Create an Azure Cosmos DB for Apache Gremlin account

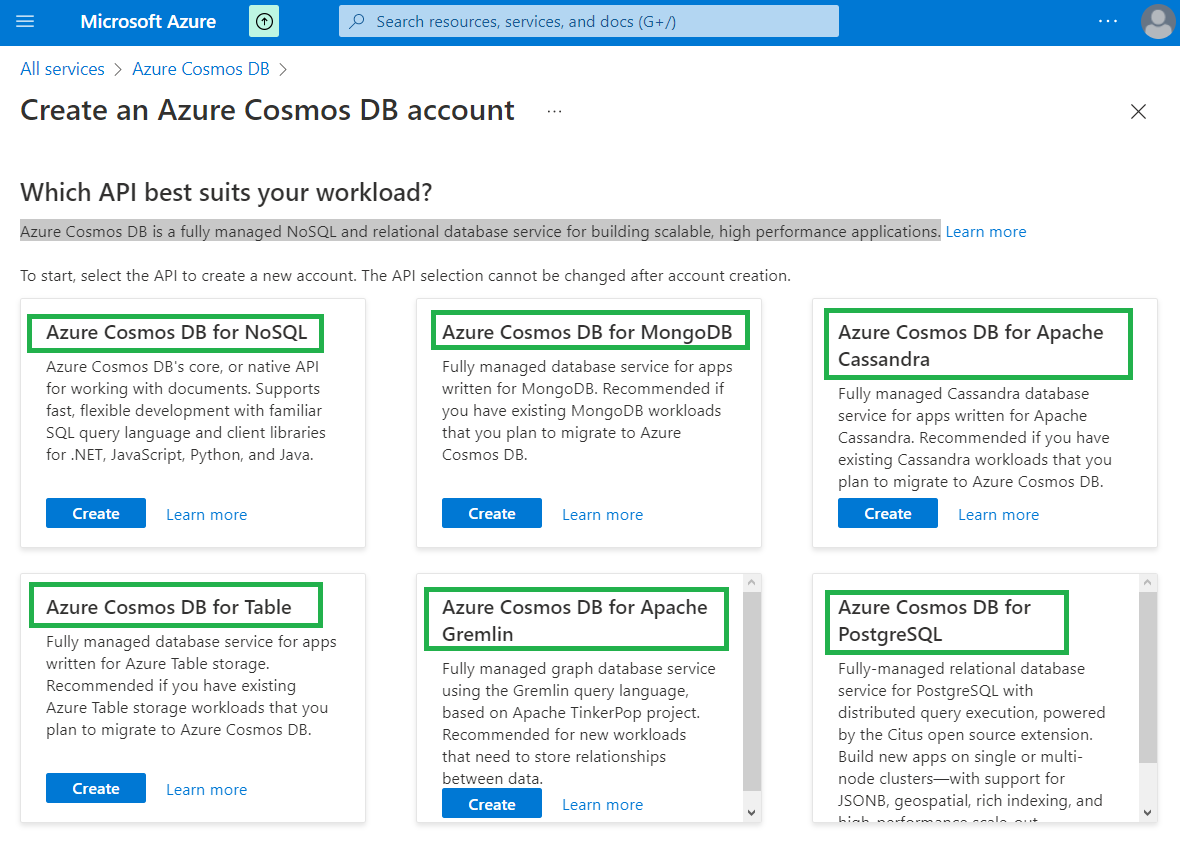[491, 804]
